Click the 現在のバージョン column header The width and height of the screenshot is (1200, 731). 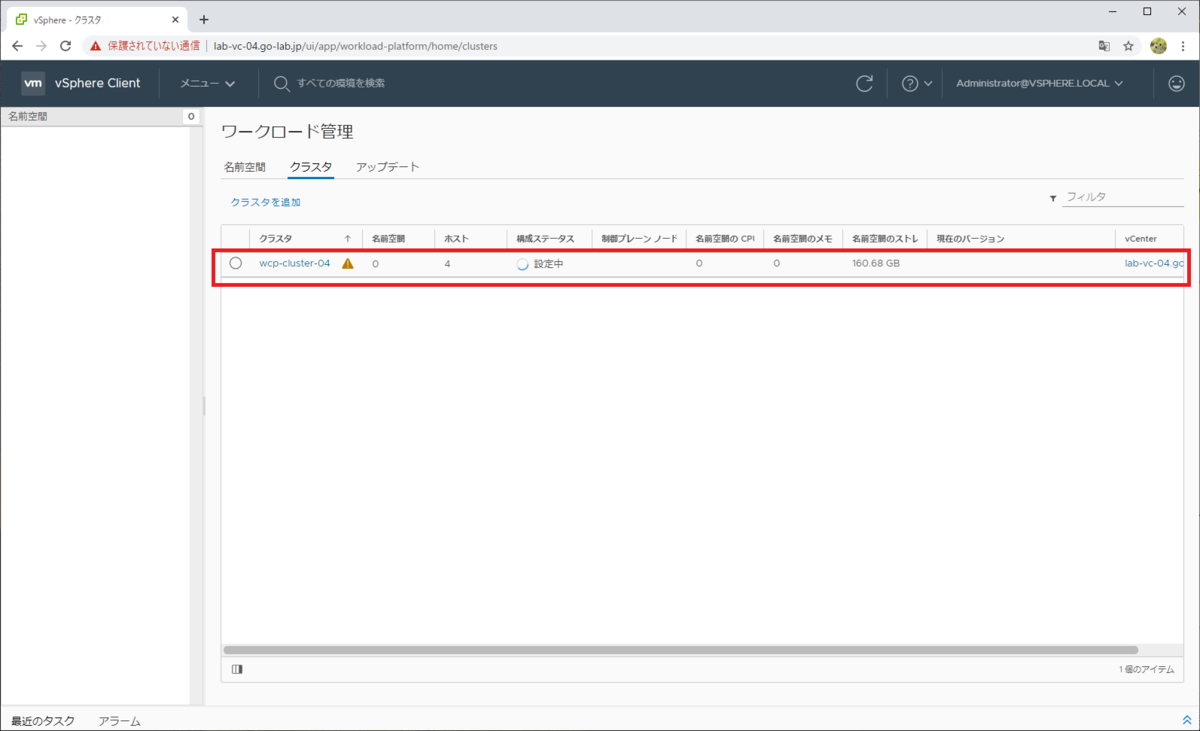point(970,239)
